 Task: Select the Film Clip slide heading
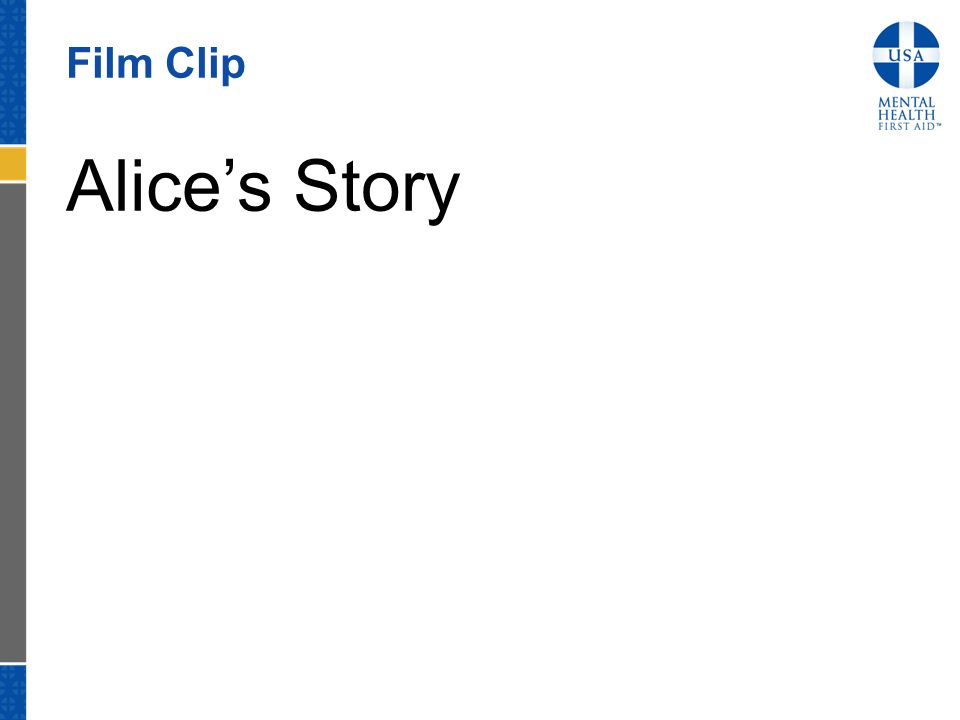click(156, 64)
